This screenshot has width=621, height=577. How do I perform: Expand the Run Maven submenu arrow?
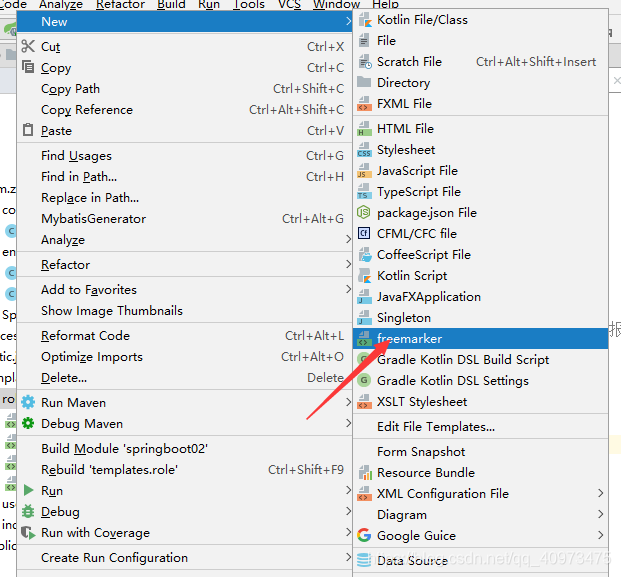[x=348, y=402]
